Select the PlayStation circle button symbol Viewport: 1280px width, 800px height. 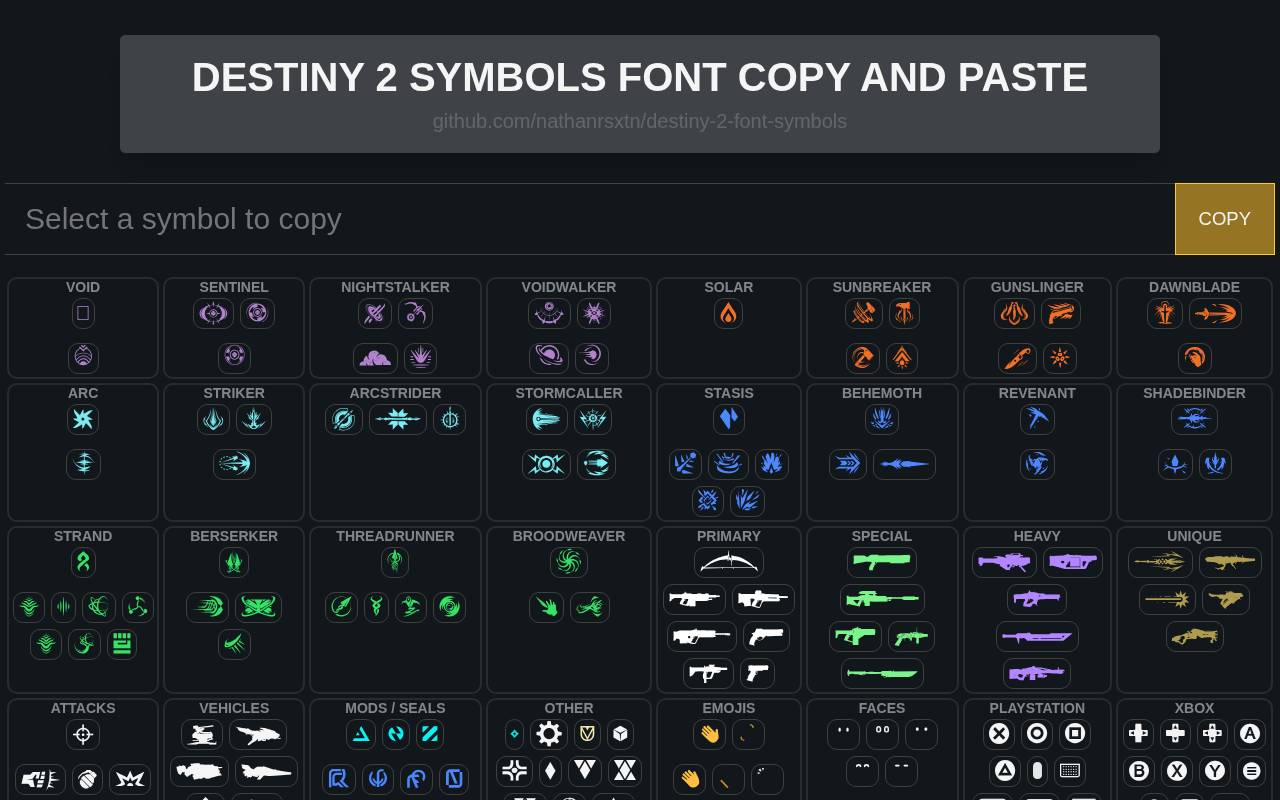coord(1037,734)
